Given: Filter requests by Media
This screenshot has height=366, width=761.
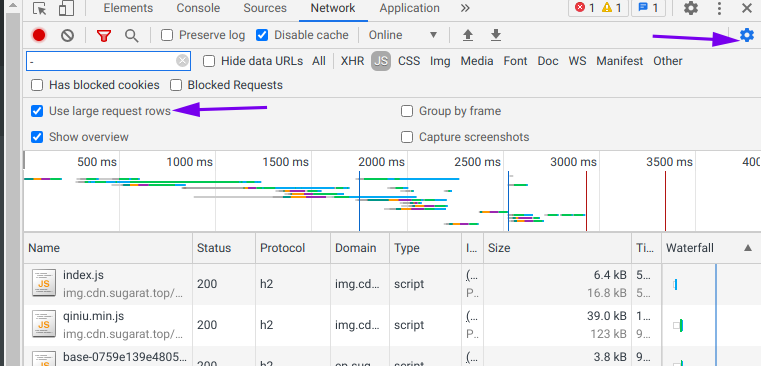Looking at the screenshot, I should point(477,61).
